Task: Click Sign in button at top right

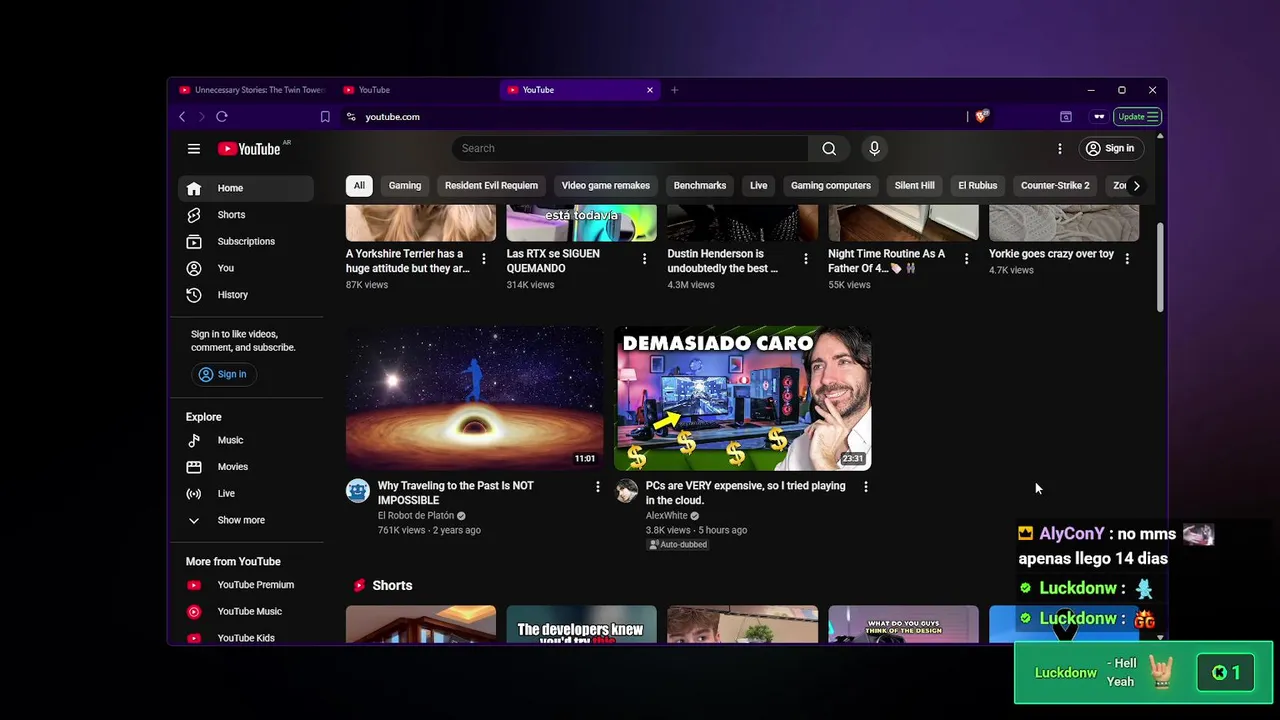Action: (1110, 149)
